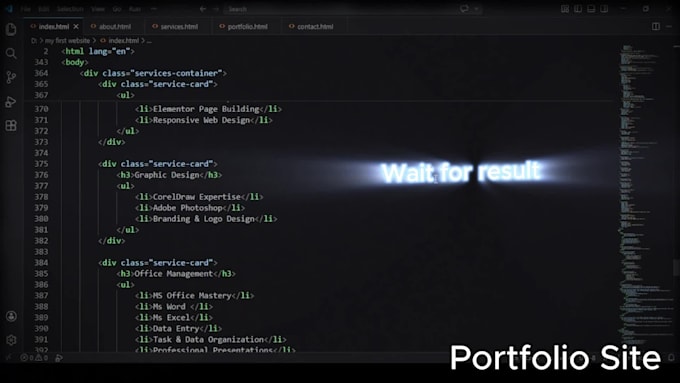Viewport: 680px width, 383px height.
Task: Open the title bar overflow menu ellipsis
Action: 154,9
